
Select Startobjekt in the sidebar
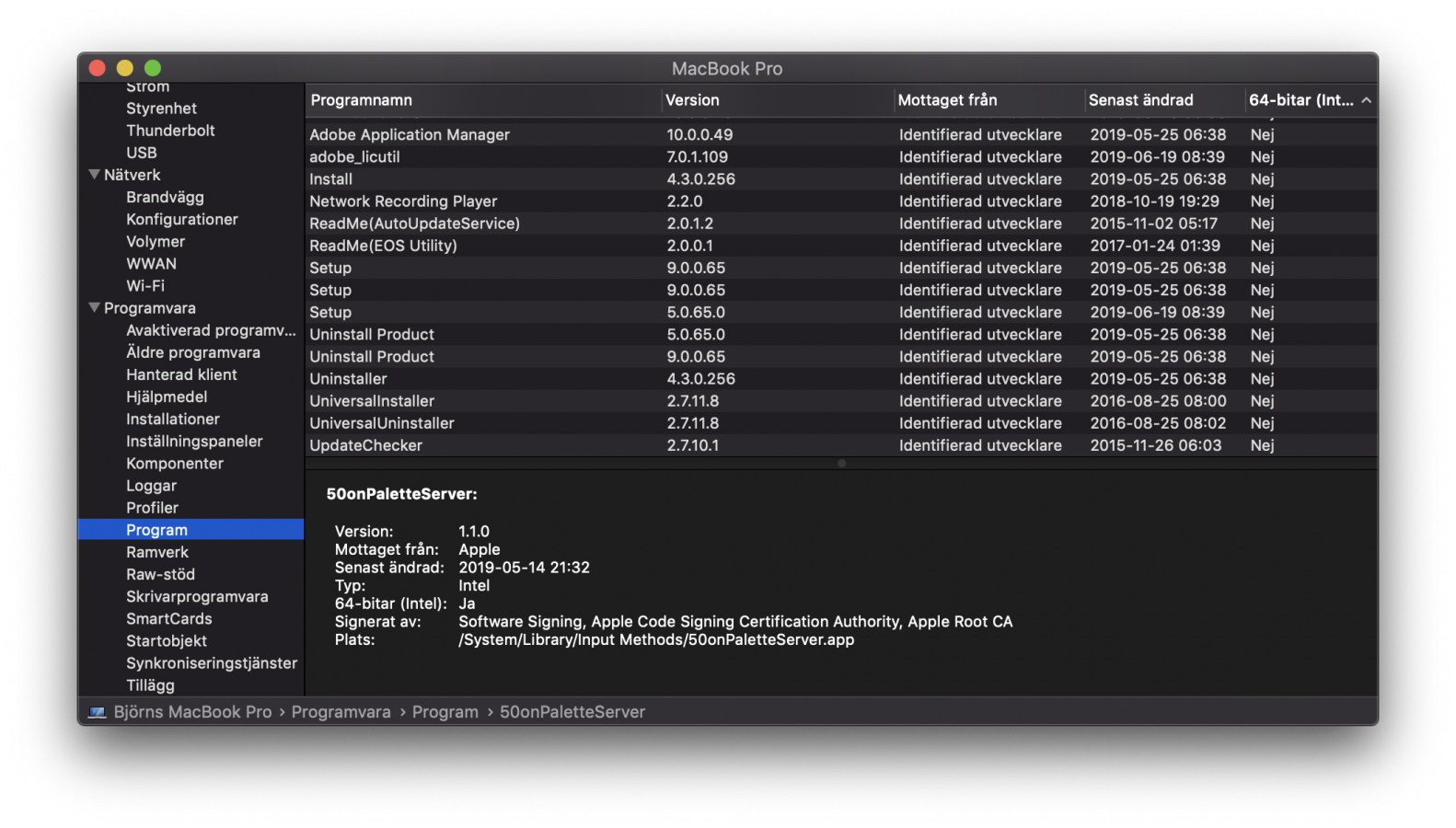tap(167, 641)
